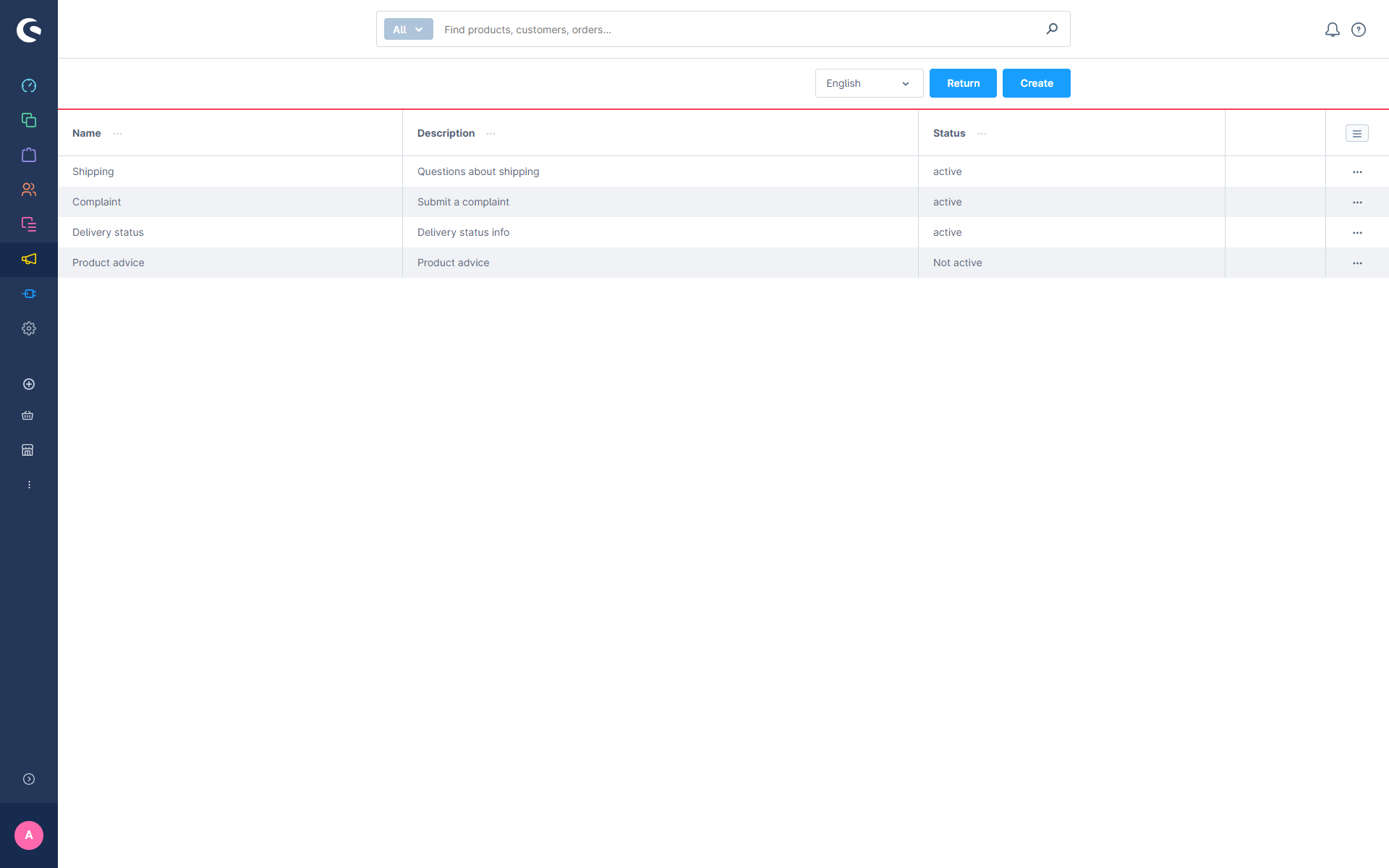
Task: Click the marketing/megaphone icon in sidebar
Action: (28, 259)
